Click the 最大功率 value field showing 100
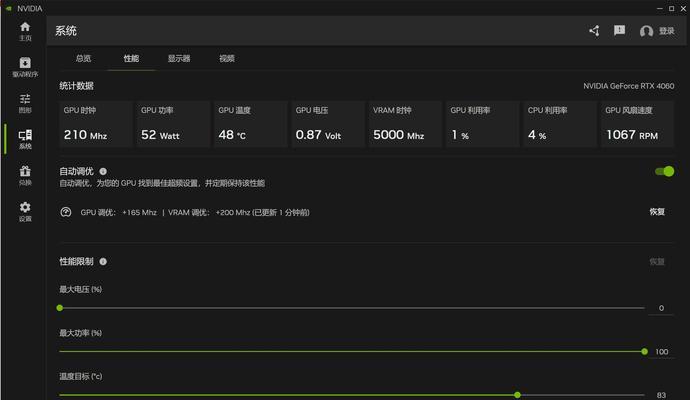Screen dimensions: 690x400 pyautogui.click(x=661, y=352)
